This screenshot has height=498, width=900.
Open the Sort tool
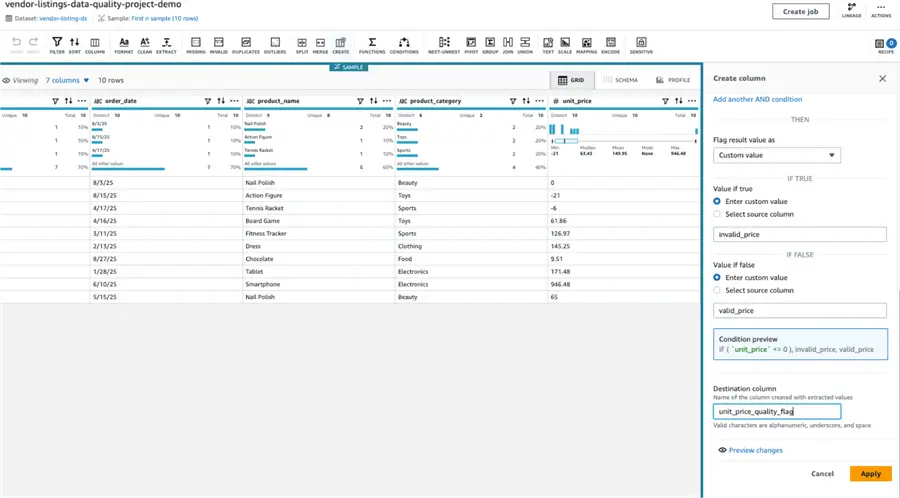75,45
